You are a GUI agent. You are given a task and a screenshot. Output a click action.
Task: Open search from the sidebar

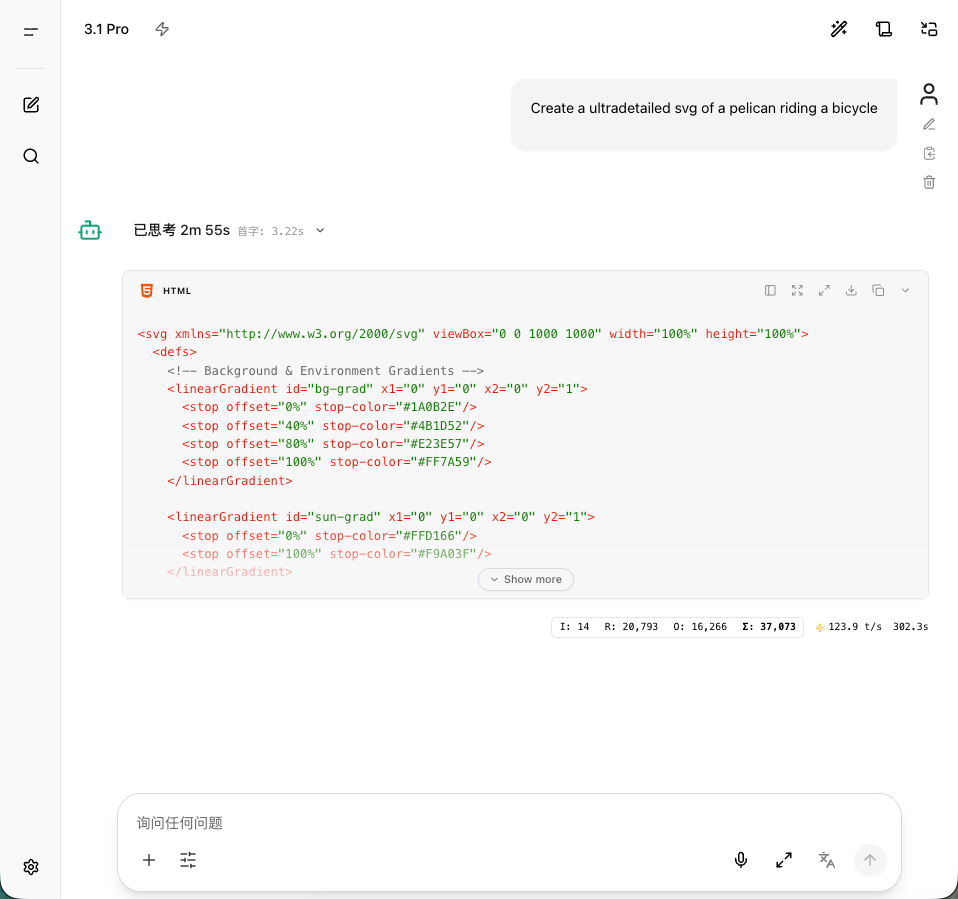(31, 156)
